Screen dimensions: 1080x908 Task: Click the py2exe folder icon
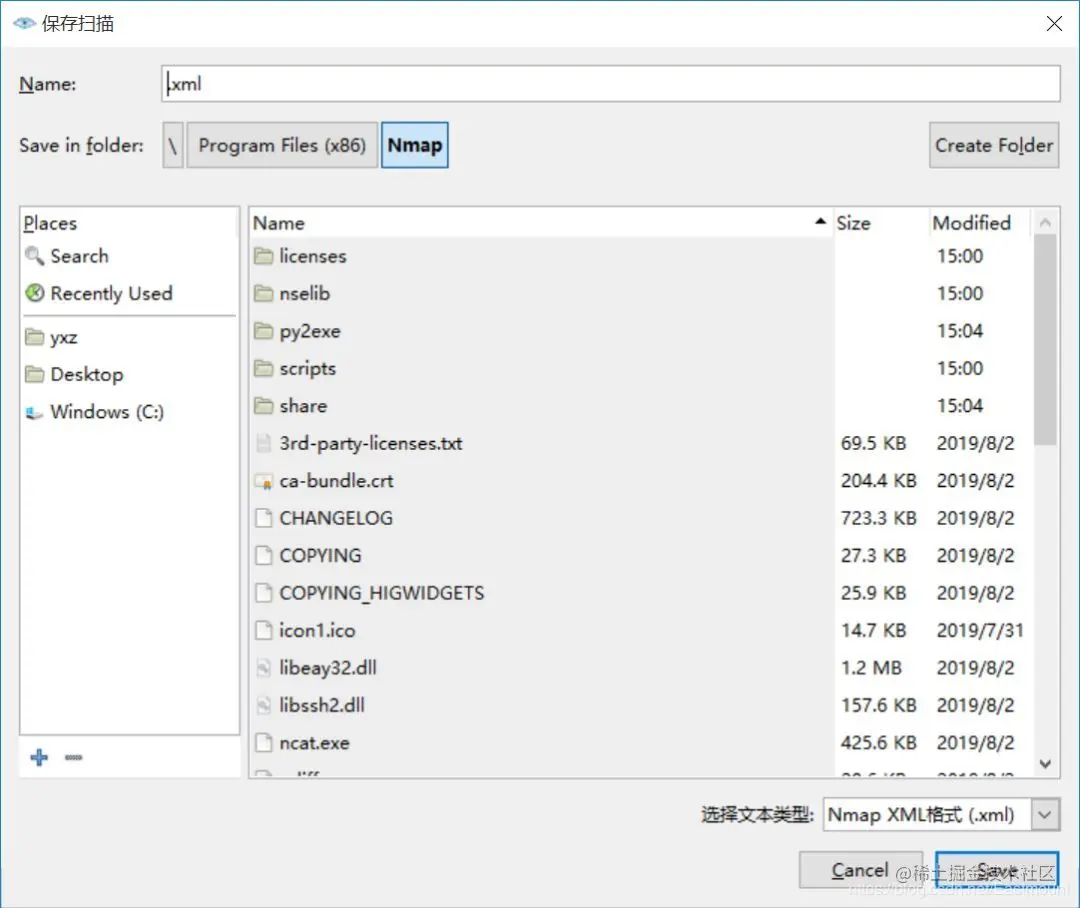click(x=263, y=331)
